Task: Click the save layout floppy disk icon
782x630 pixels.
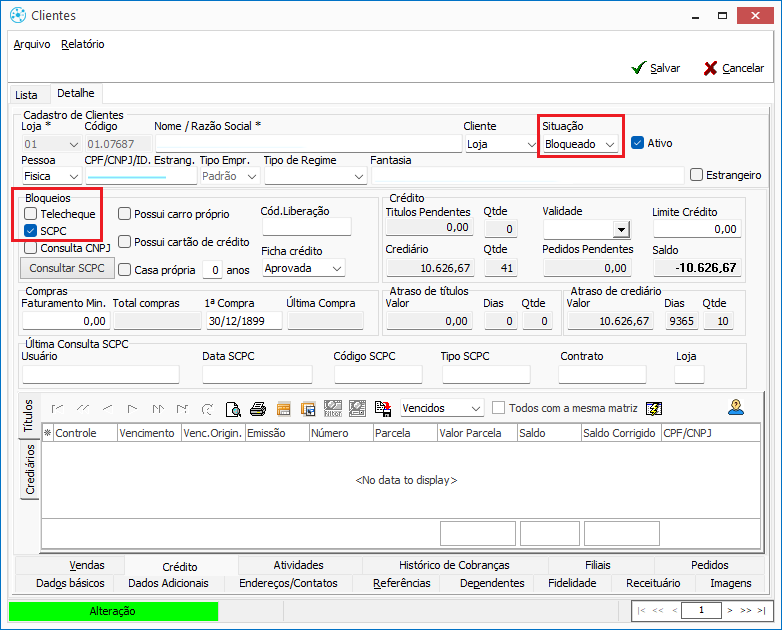Action: click(383, 409)
